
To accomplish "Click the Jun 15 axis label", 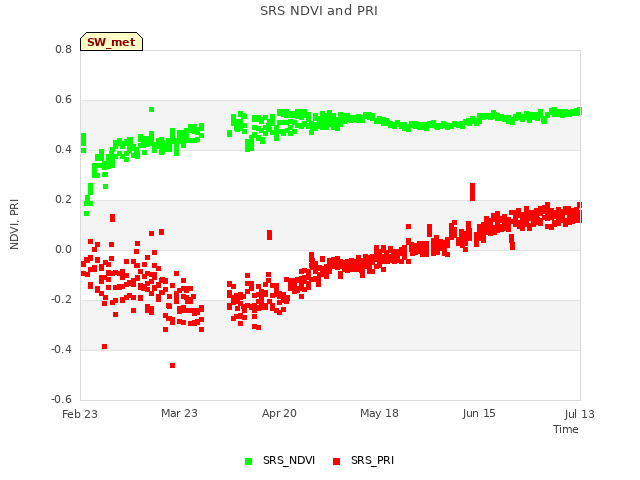I will pos(479,413).
